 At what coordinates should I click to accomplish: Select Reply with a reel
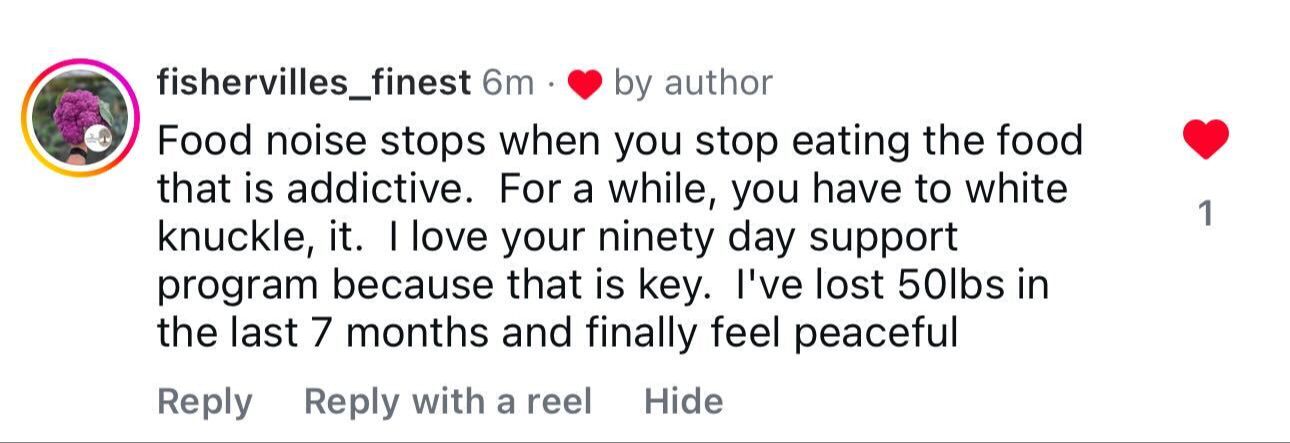click(448, 401)
